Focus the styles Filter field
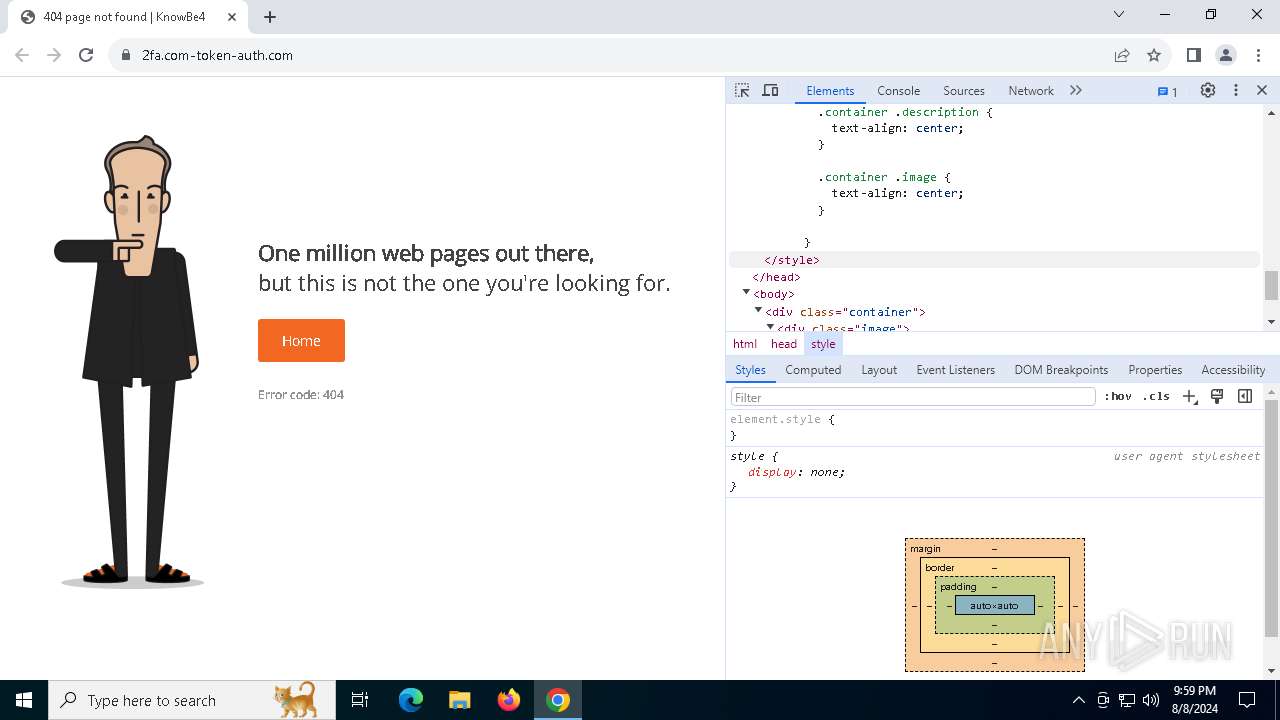This screenshot has height=720, width=1280. (913, 397)
